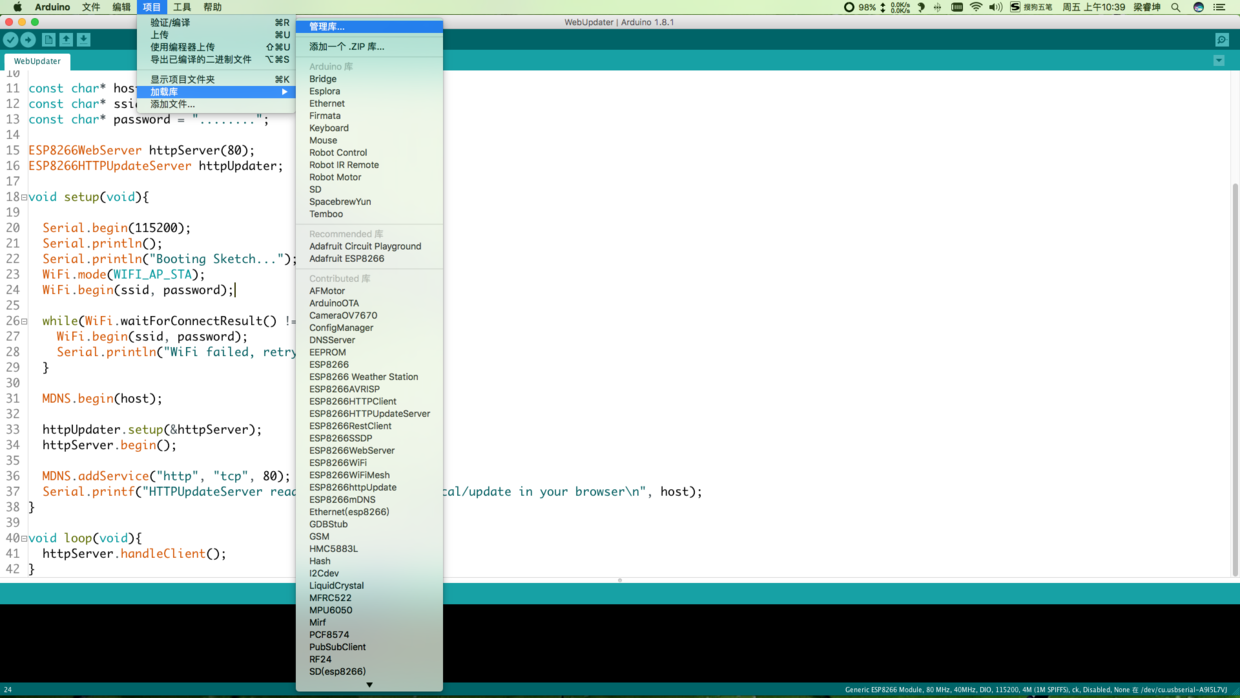Open the 帮助 menu
The image size is (1240, 698).
212,7
